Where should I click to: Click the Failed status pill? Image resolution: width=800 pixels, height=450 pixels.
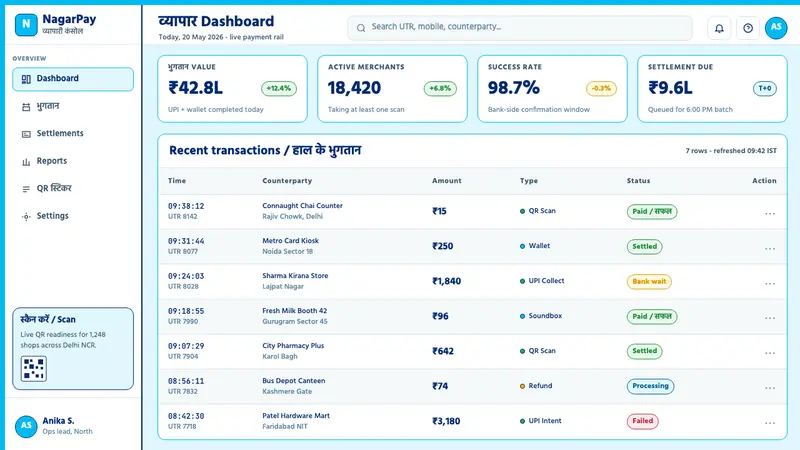click(642, 421)
